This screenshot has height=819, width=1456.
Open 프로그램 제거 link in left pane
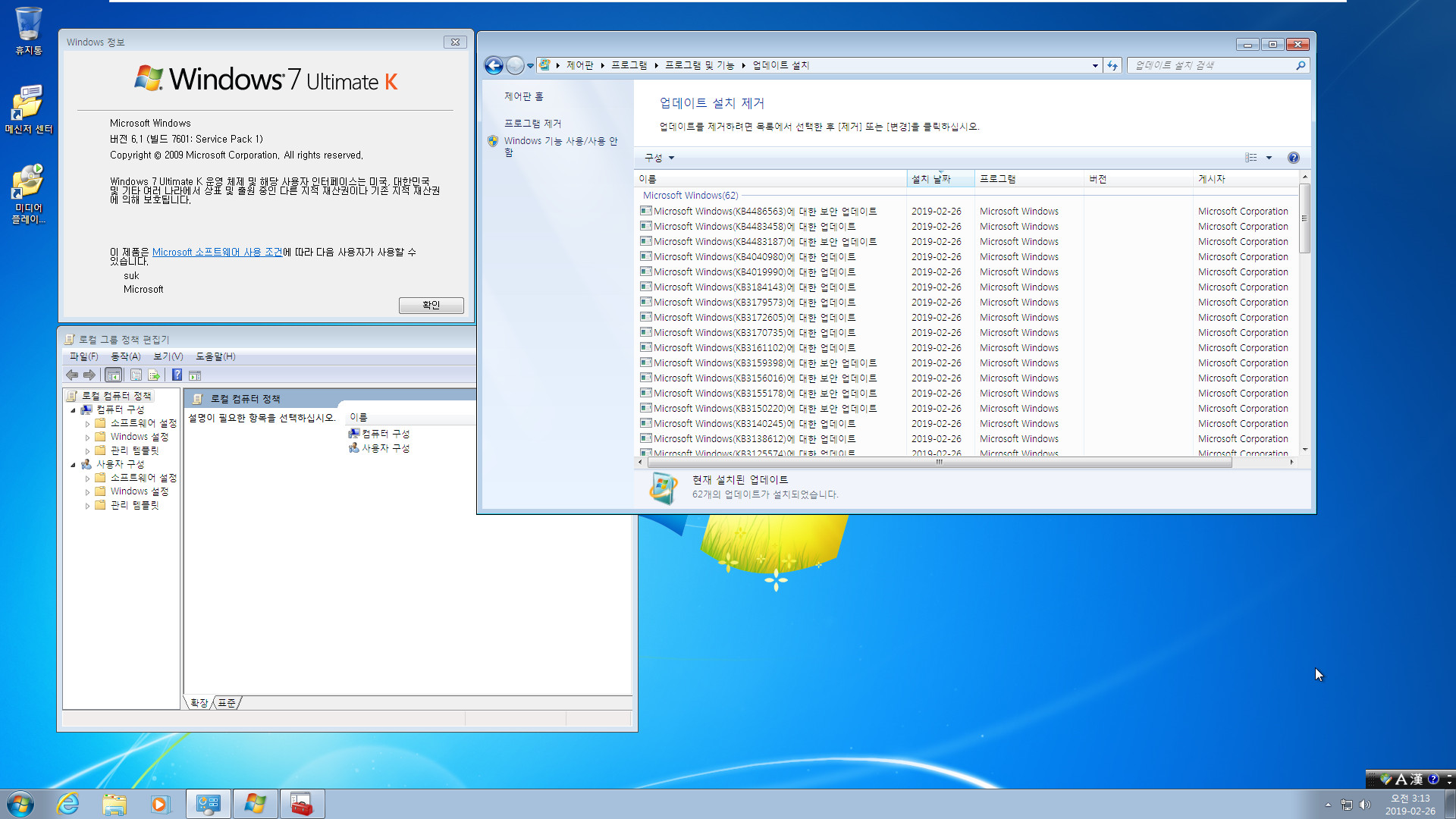click(532, 124)
